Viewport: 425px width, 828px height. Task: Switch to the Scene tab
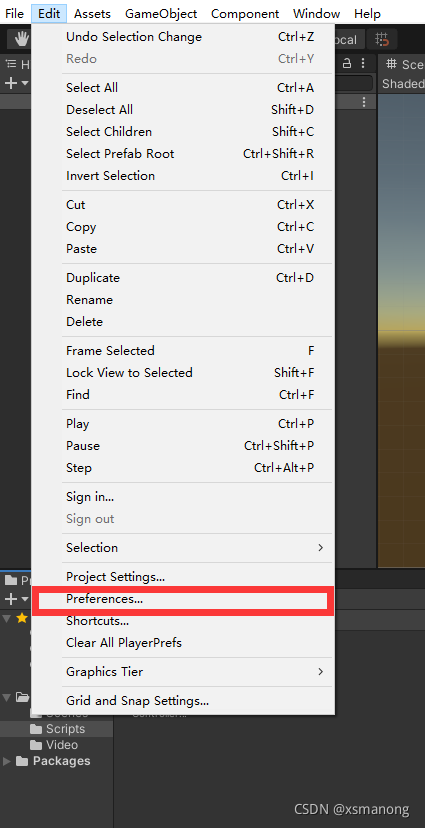404,64
